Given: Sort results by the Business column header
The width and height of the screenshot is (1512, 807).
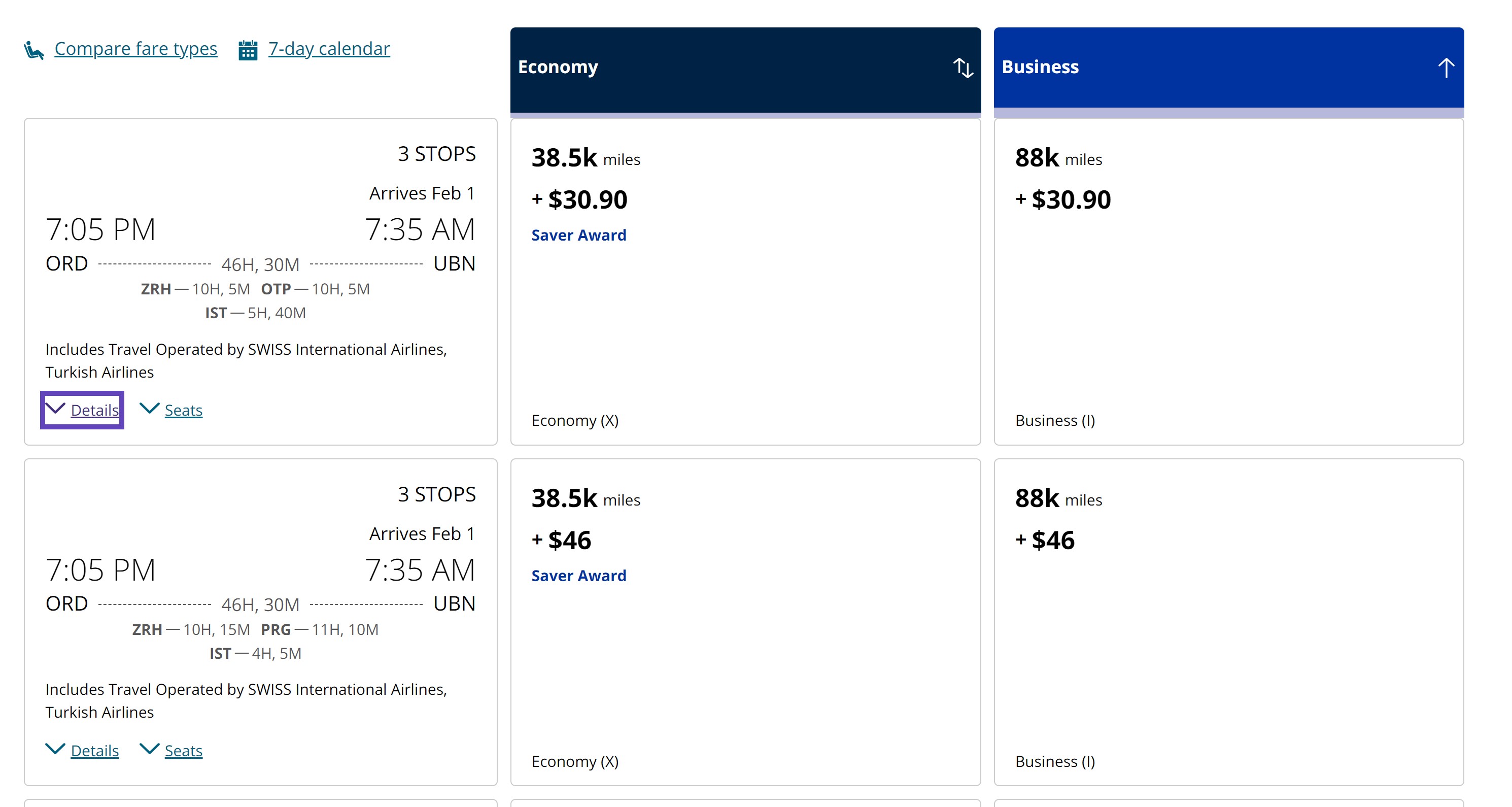Looking at the screenshot, I should 1040,67.
